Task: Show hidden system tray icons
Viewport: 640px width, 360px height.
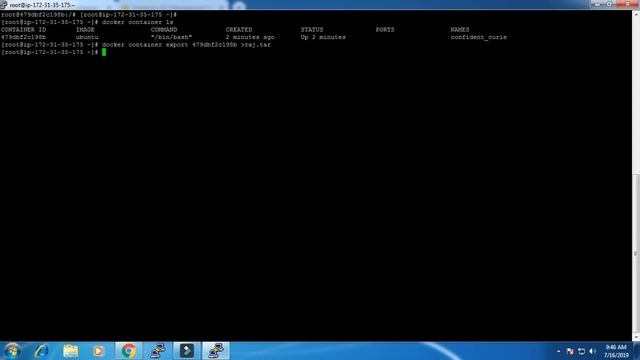Action: pyautogui.click(x=558, y=351)
